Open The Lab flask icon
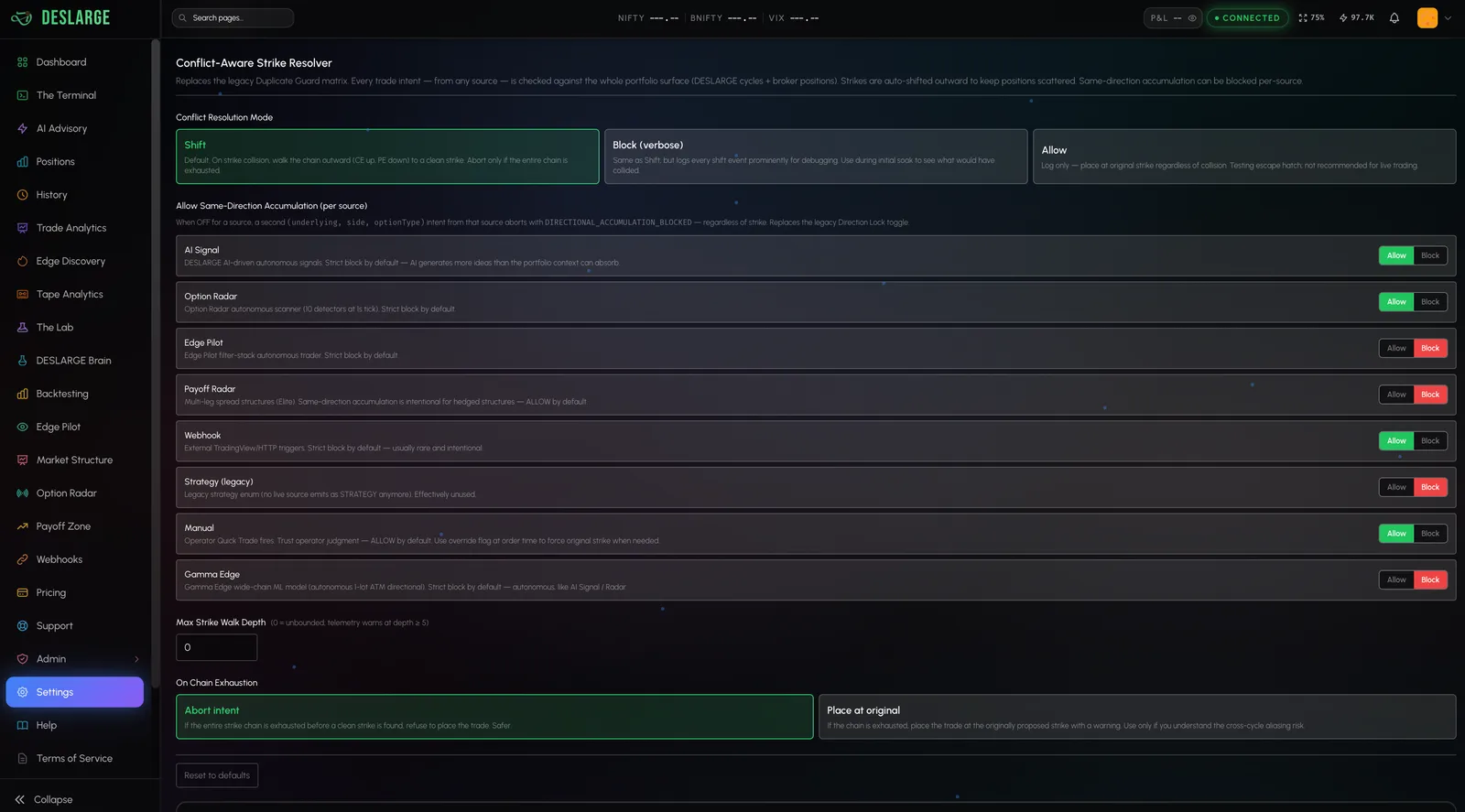 click(x=23, y=328)
